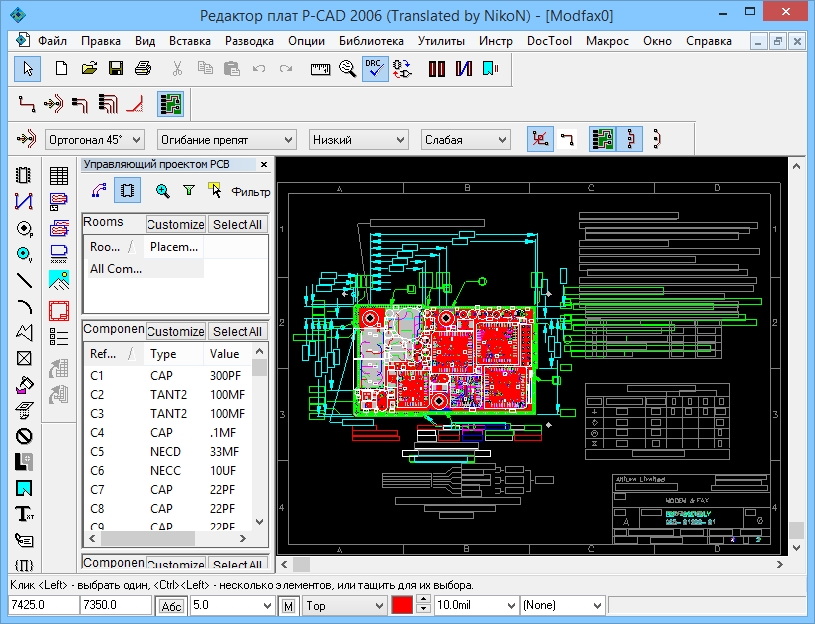Click the Place Text tool
Image resolution: width=815 pixels, height=624 pixels.
[25, 514]
